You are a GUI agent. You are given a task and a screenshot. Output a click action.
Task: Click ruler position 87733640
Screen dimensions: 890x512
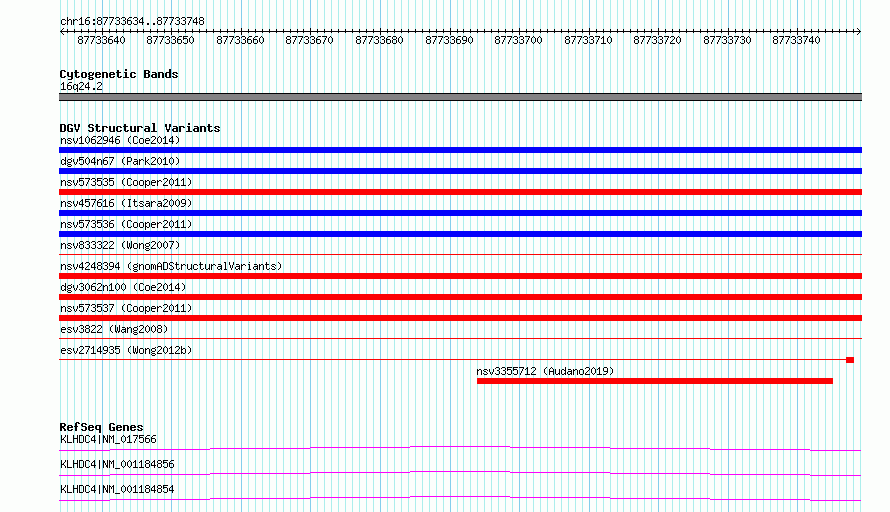102,40
